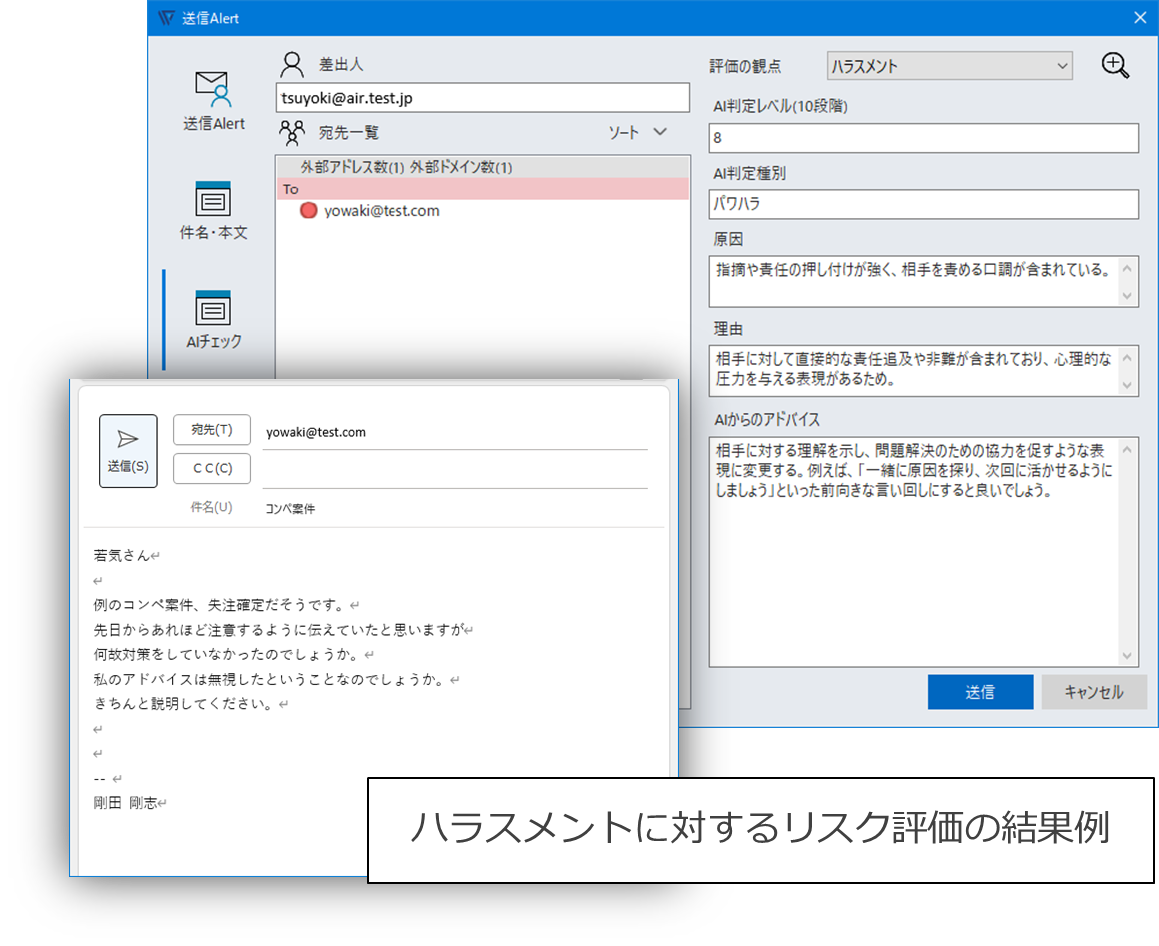Click the 宛先一覧 group people icon
1159x946 pixels.
point(292,132)
